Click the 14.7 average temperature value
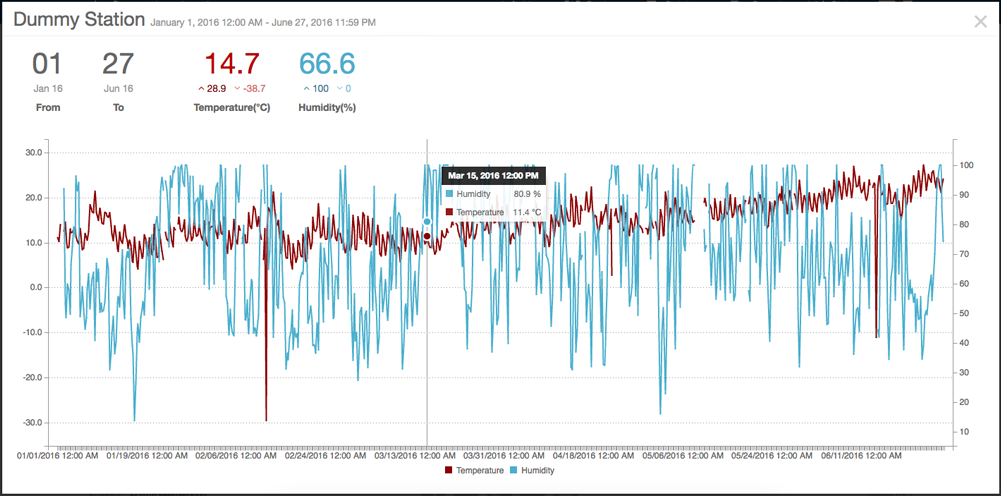1001x496 pixels. [232, 64]
